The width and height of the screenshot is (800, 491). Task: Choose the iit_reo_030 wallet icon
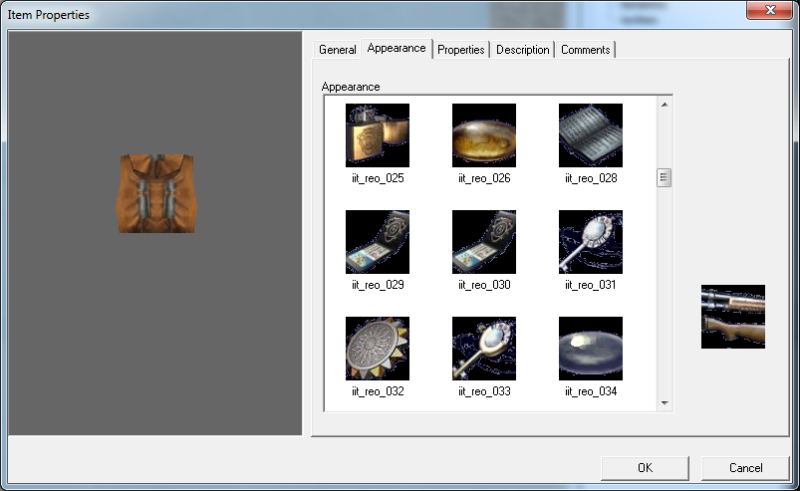click(484, 241)
